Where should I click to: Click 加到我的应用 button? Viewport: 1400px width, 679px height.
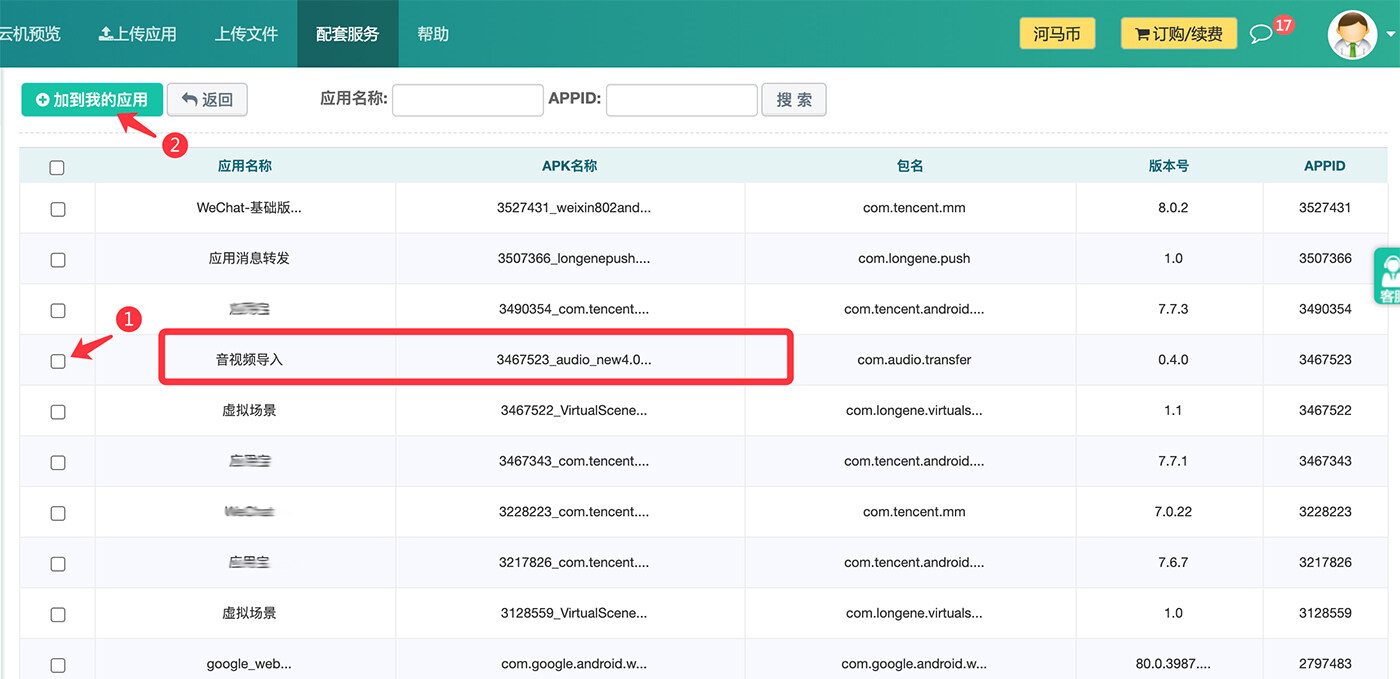[x=92, y=100]
